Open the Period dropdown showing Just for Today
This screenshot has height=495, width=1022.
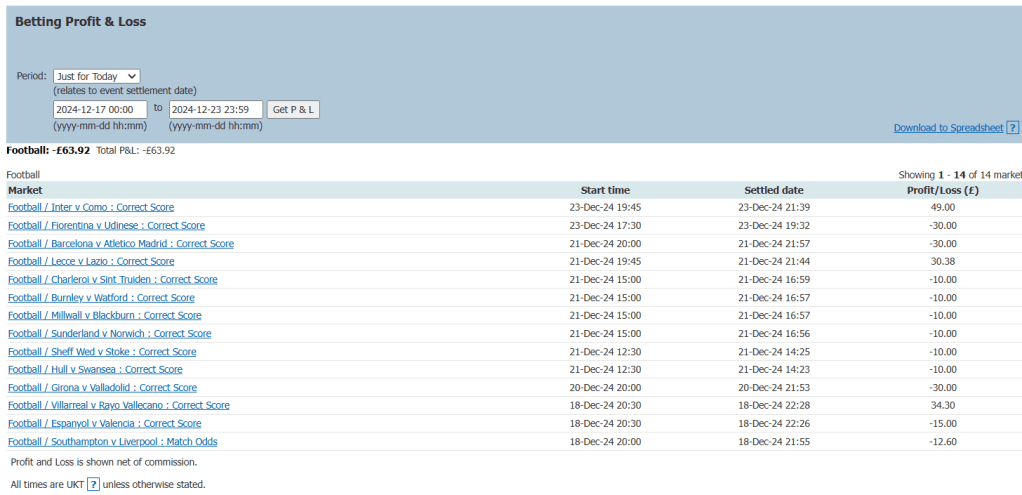(x=97, y=76)
